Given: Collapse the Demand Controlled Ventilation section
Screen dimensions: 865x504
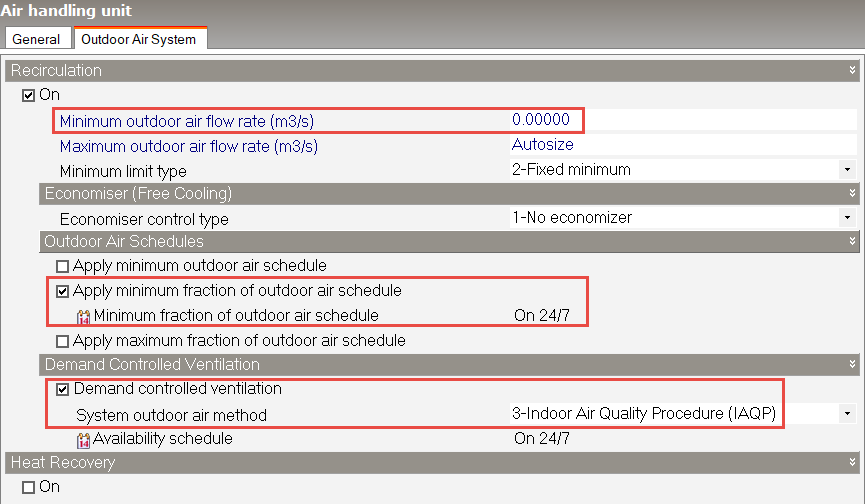Looking at the screenshot, I should tap(852, 365).
